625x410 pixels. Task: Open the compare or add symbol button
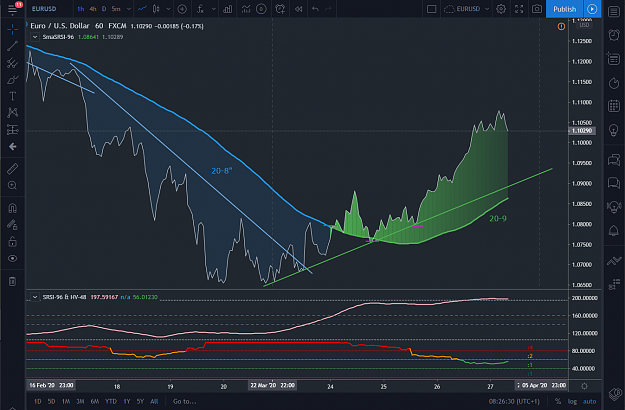tap(182, 9)
